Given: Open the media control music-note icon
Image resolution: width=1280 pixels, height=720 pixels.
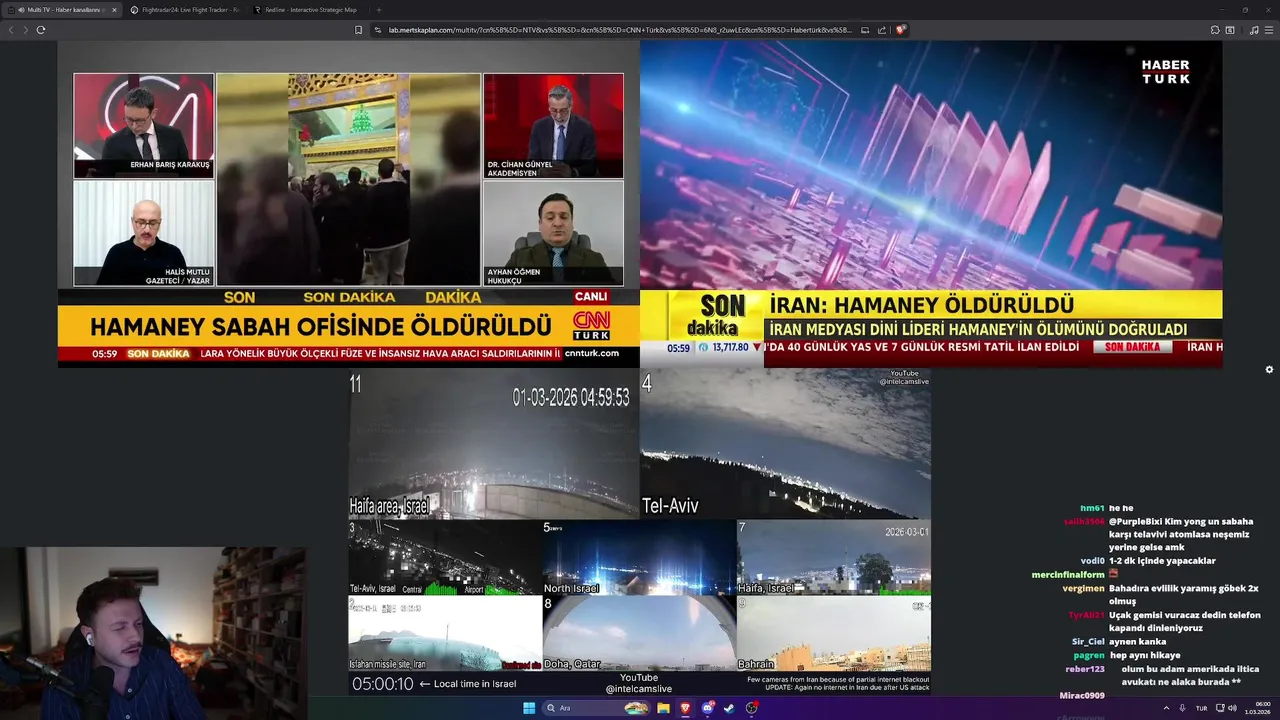Looking at the screenshot, I should click(x=1254, y=30).
